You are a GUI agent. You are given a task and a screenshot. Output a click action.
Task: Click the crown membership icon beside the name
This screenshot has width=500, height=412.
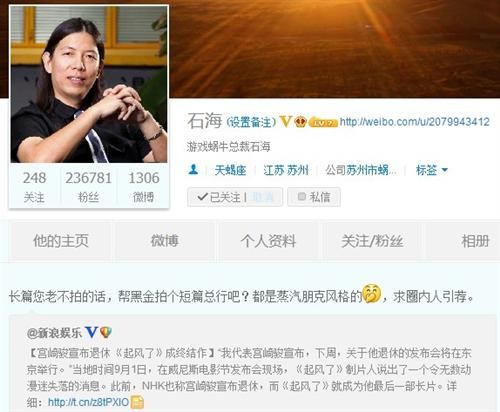click(x=301, y=122)
